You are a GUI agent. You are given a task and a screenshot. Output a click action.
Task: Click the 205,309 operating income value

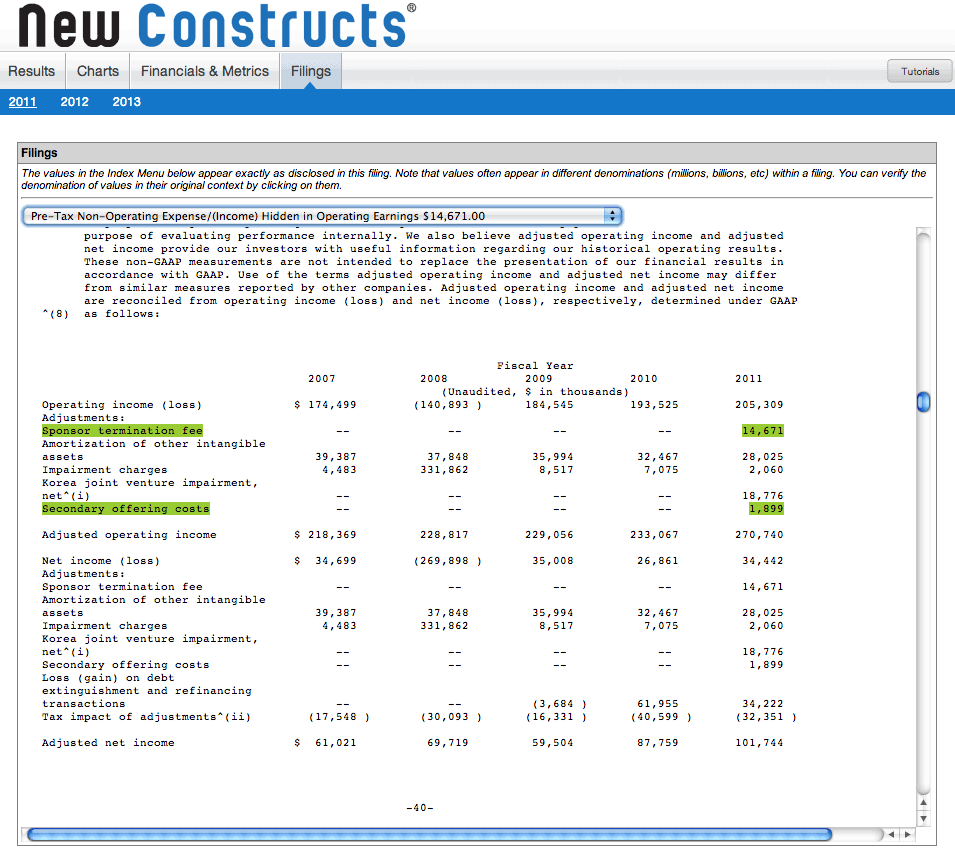click(x=759, y=405)
